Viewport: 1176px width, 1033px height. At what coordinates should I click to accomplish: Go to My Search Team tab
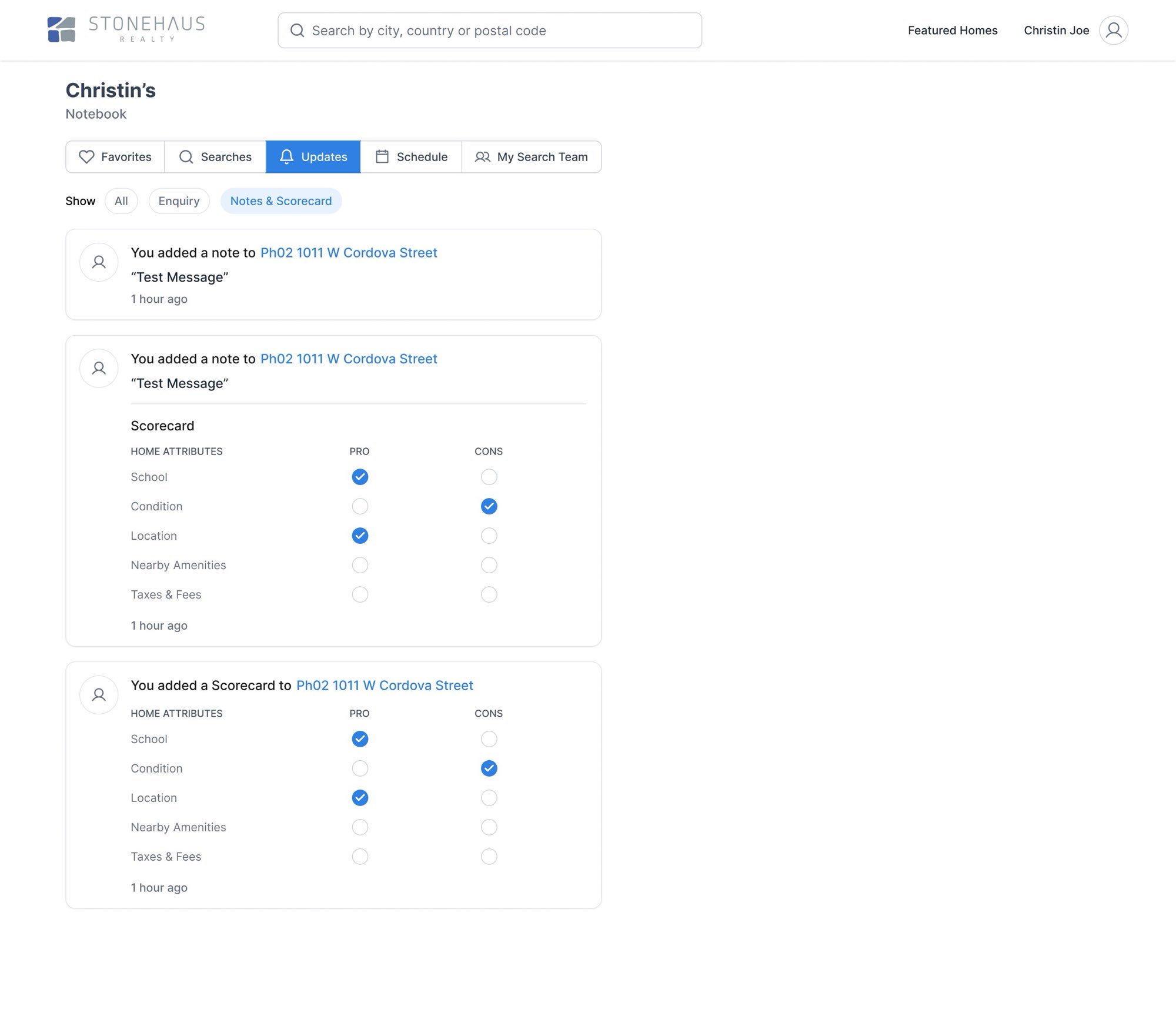coord(532,157)
